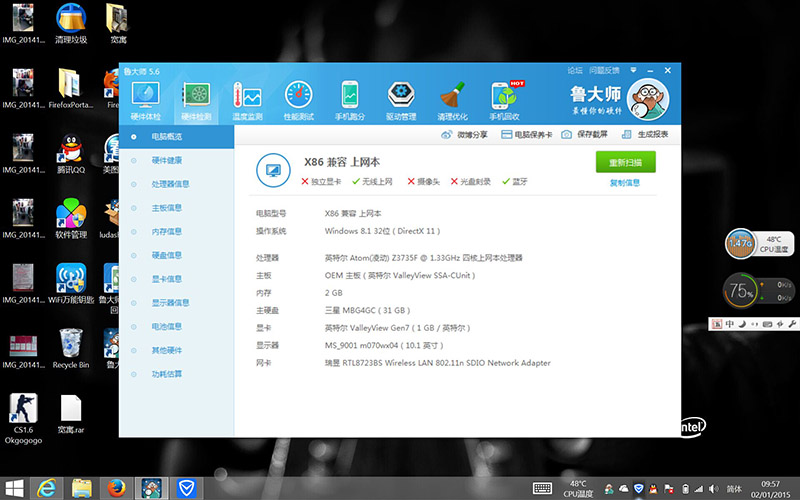Open the 驱动管理 driver management icon

click(401, 101)
